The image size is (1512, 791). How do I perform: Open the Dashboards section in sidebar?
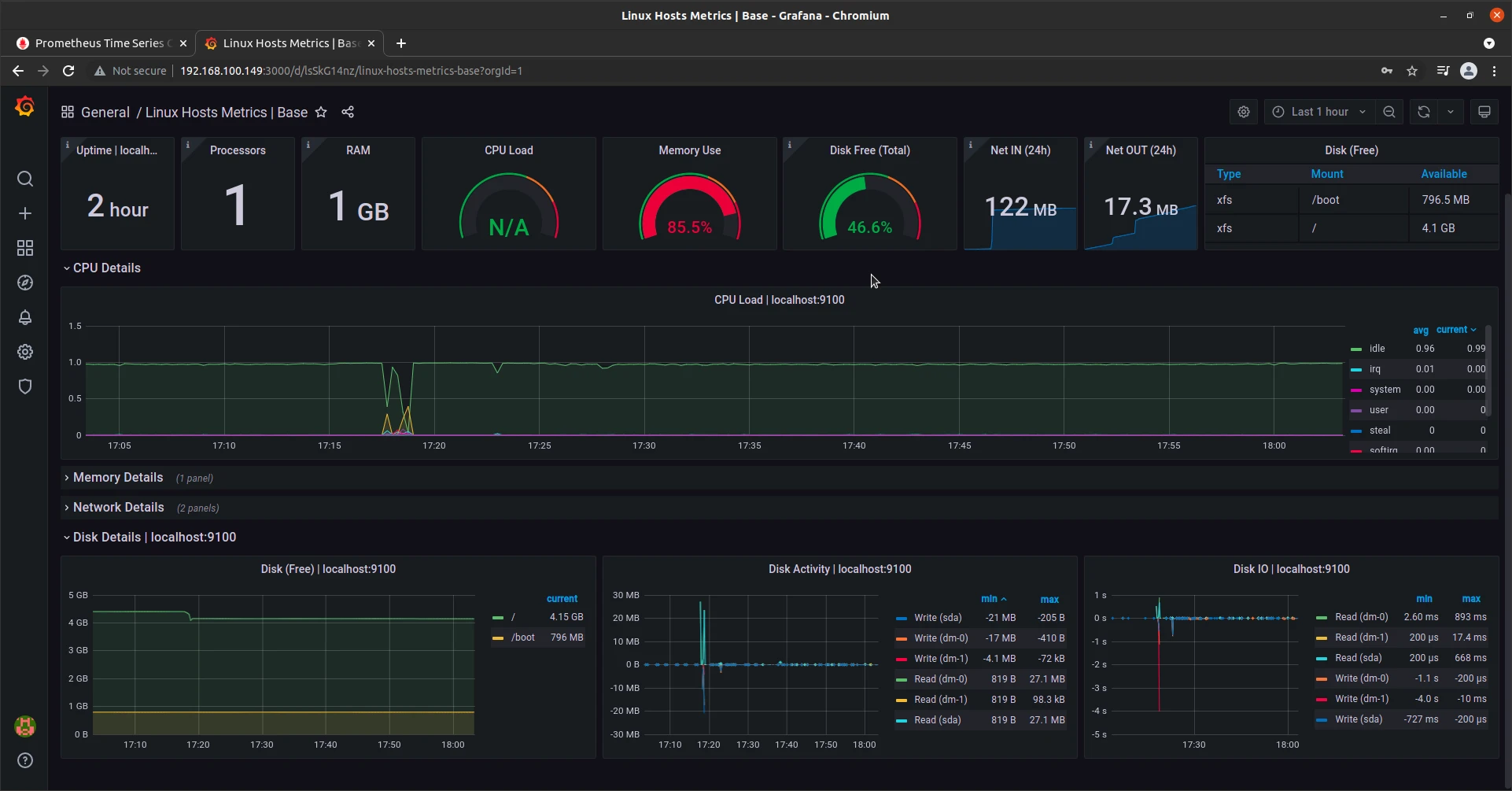[26, 248]
